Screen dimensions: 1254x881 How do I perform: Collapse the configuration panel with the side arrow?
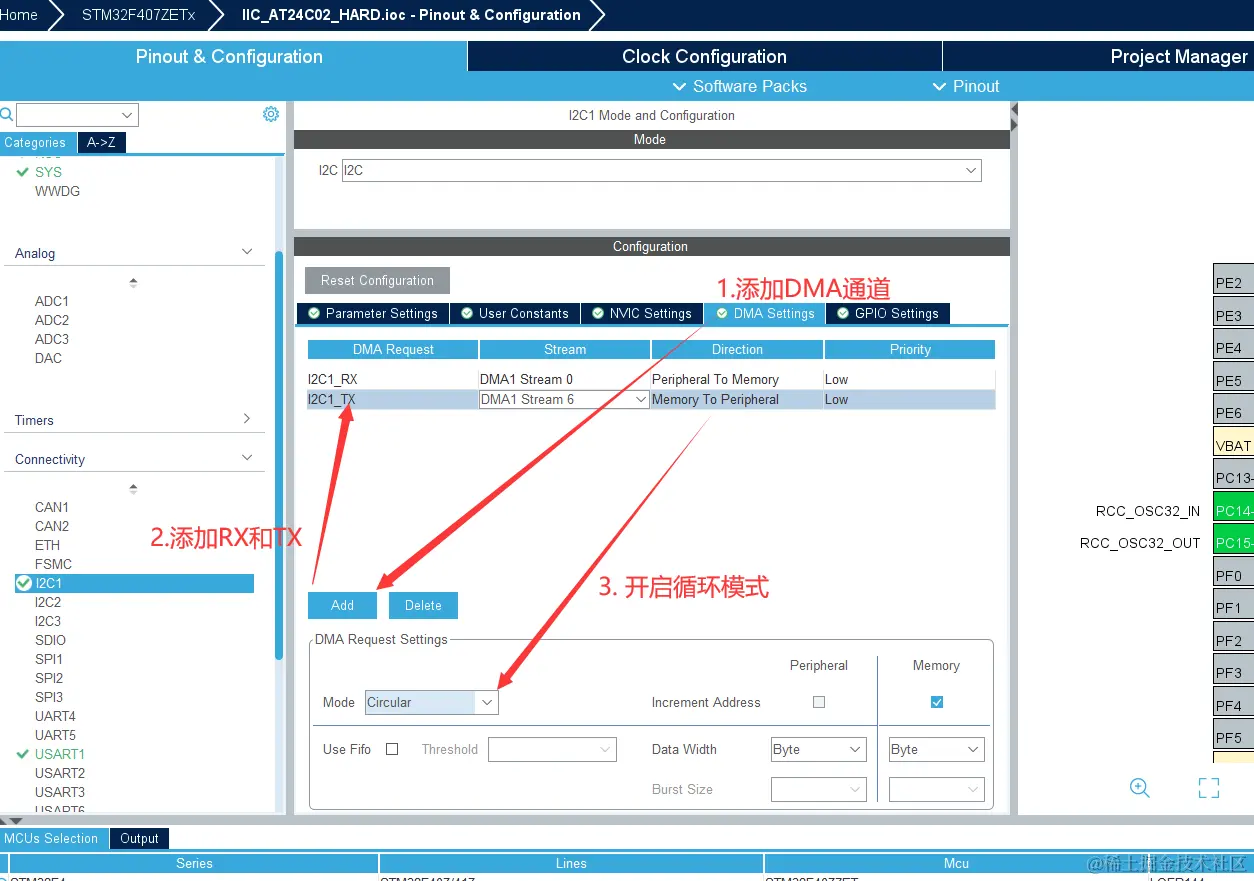click(1014, 108)
